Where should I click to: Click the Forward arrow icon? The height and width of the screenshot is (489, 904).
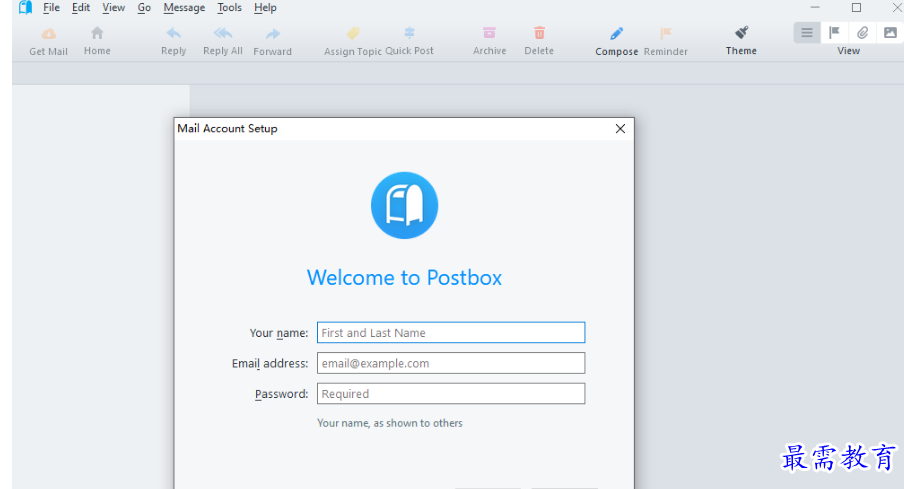(272, 34)
